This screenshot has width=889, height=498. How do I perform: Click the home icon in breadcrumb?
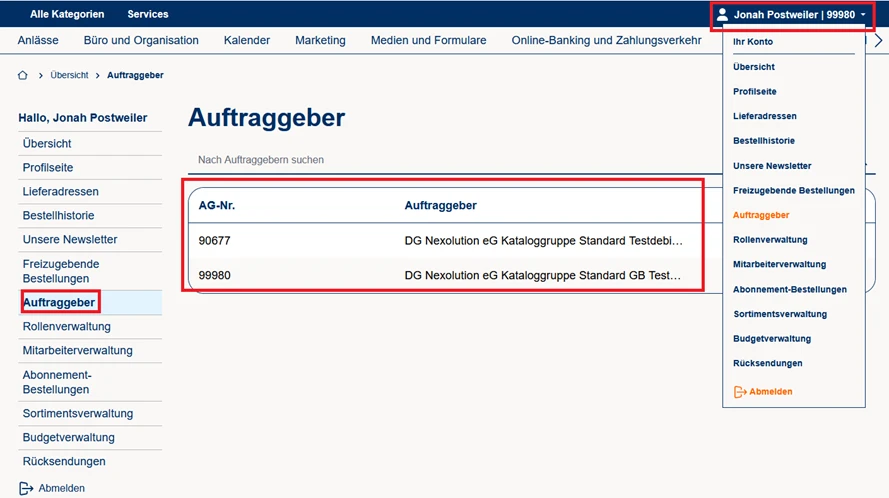[x=23, y=76]
